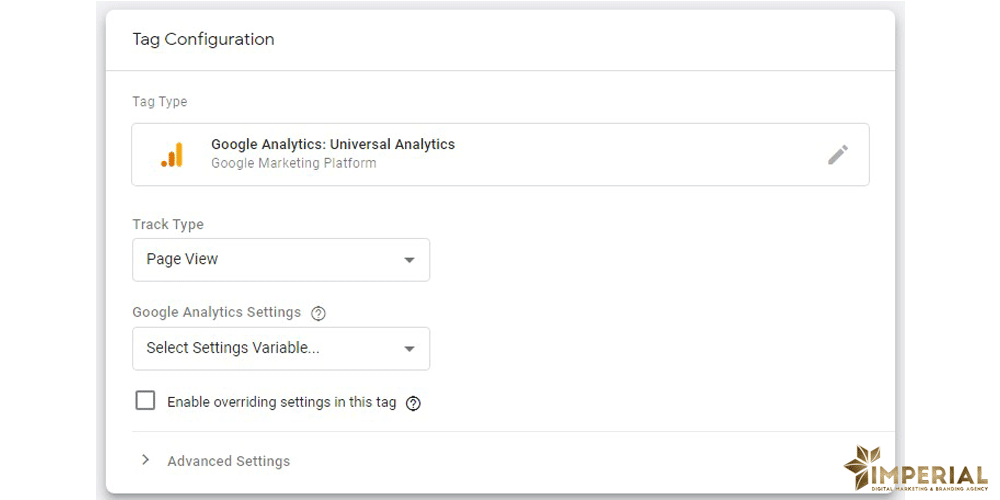Open the Select Settings Variable dropdown
Viewport: 1000px width, 500px height.
pyautogui.click(x=280, y=348)
